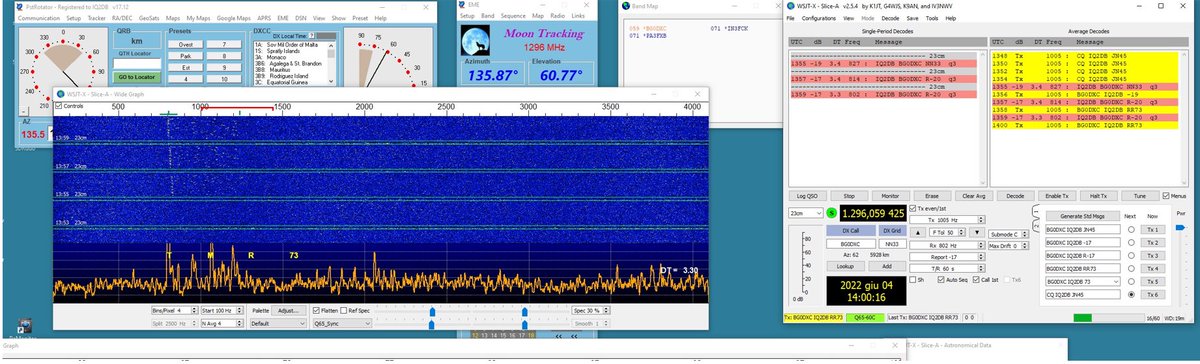The image size is (1200, 364).
Task: Click the Monitor button
Action: [x=890, y=196]
